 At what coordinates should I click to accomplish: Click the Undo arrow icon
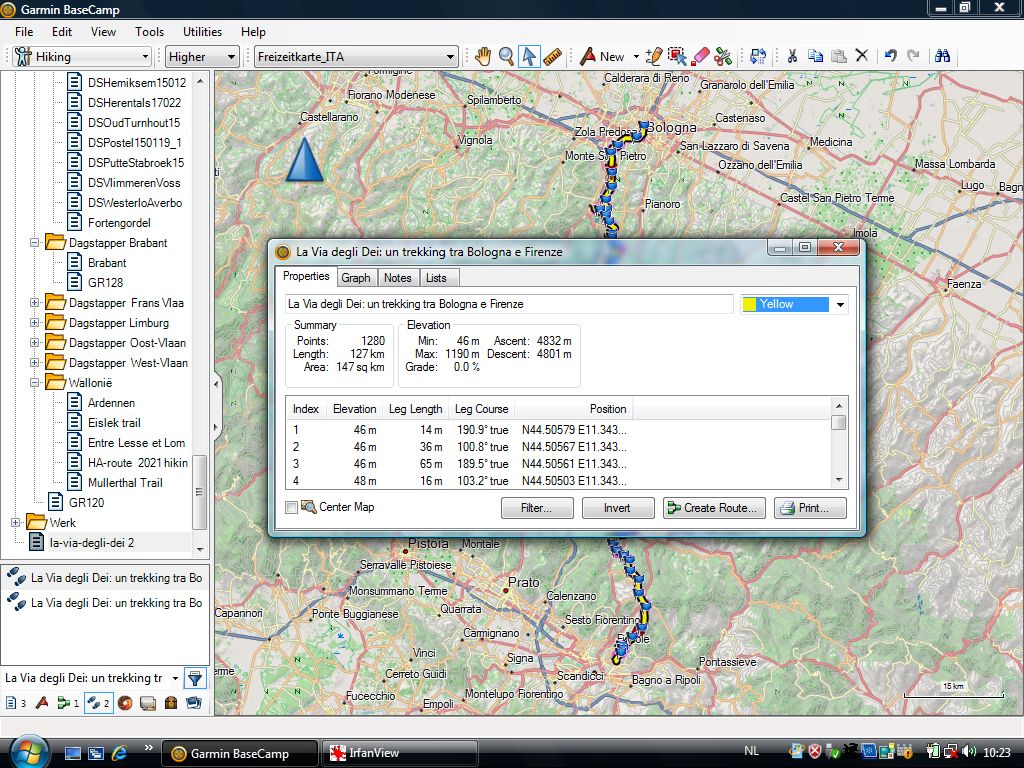[x=890, y=57]
